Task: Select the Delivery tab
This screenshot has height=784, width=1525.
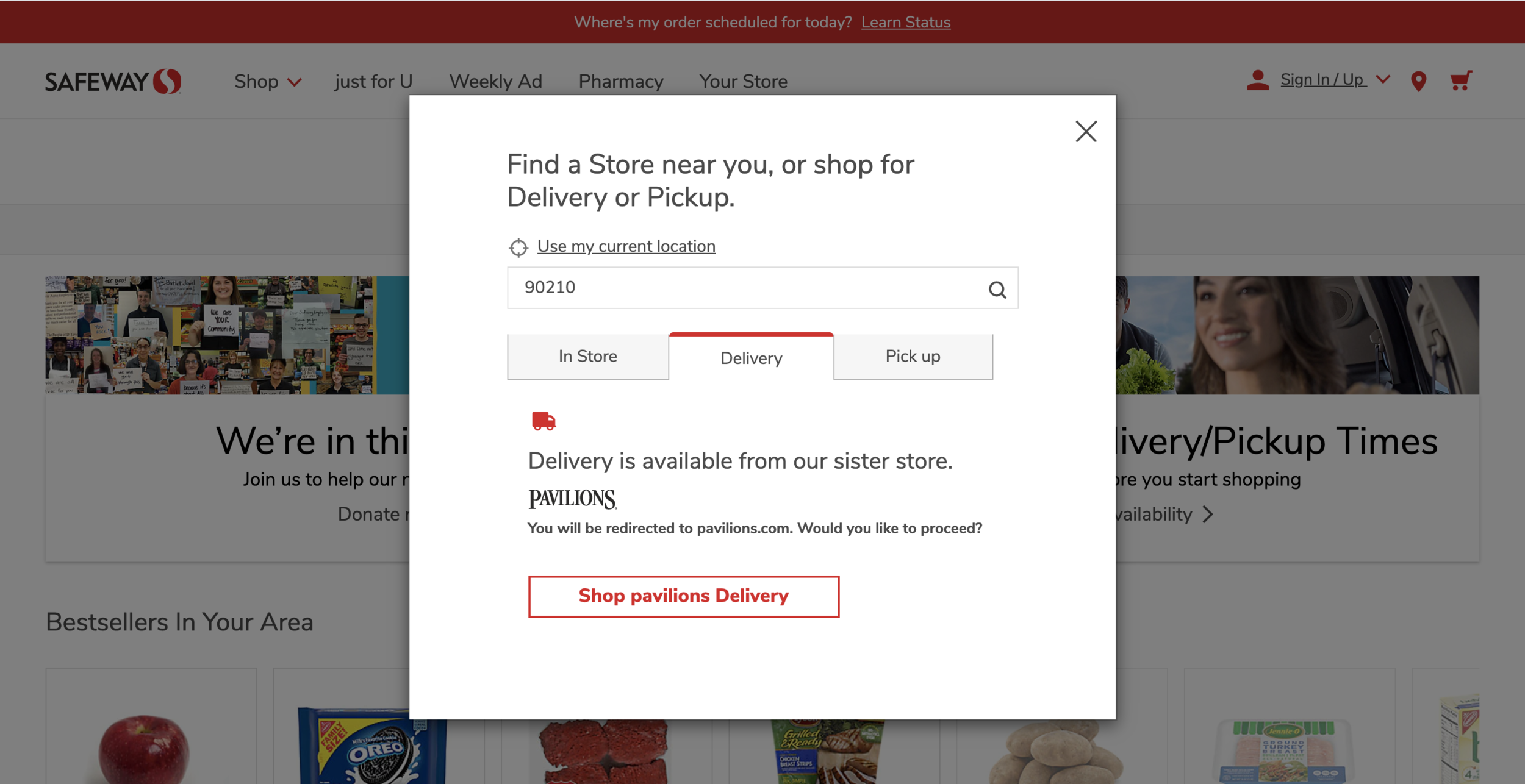Action: pos(751,358)
